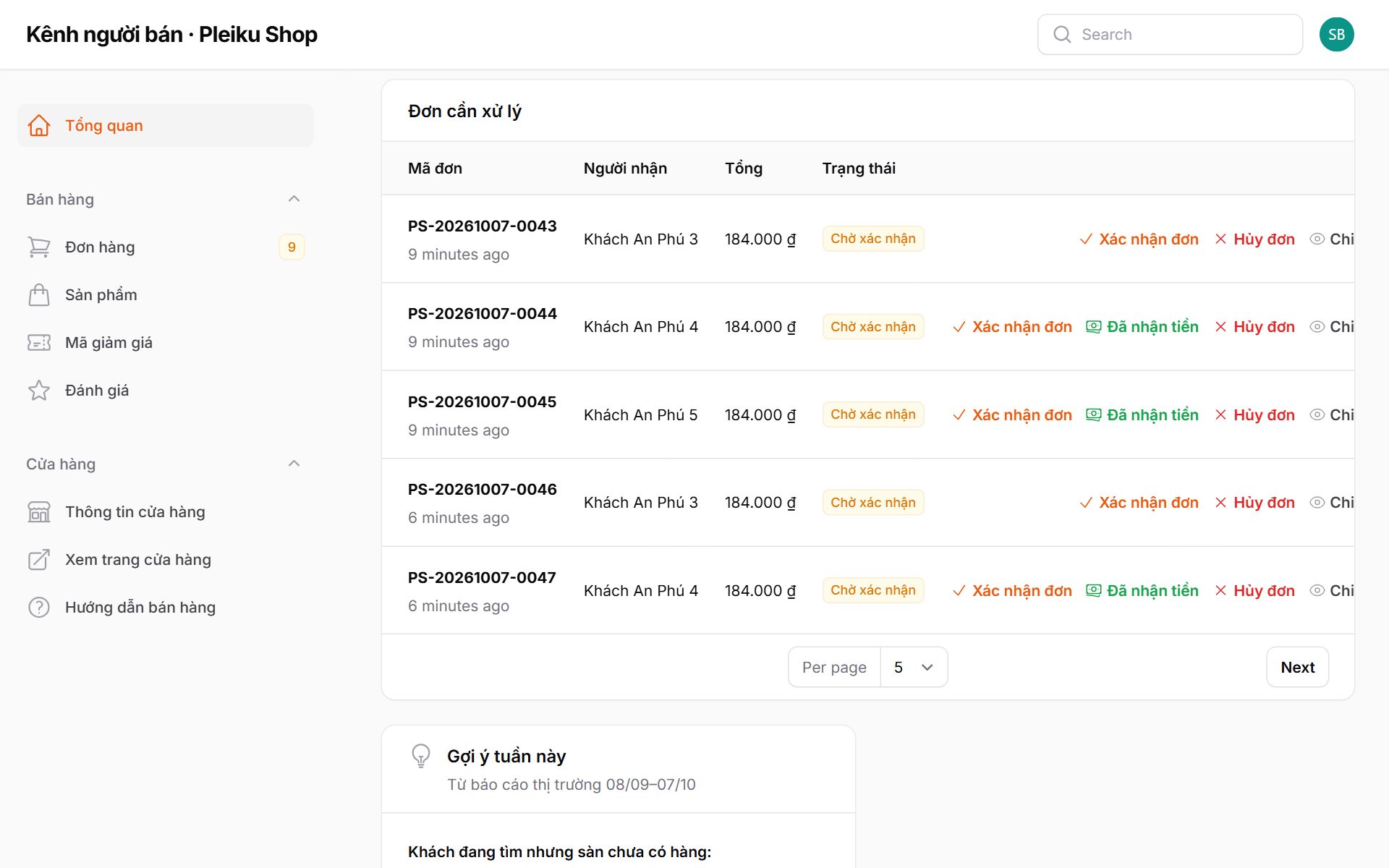Click the Thông tin cửa hàng store icon

(x=39, y=511)
